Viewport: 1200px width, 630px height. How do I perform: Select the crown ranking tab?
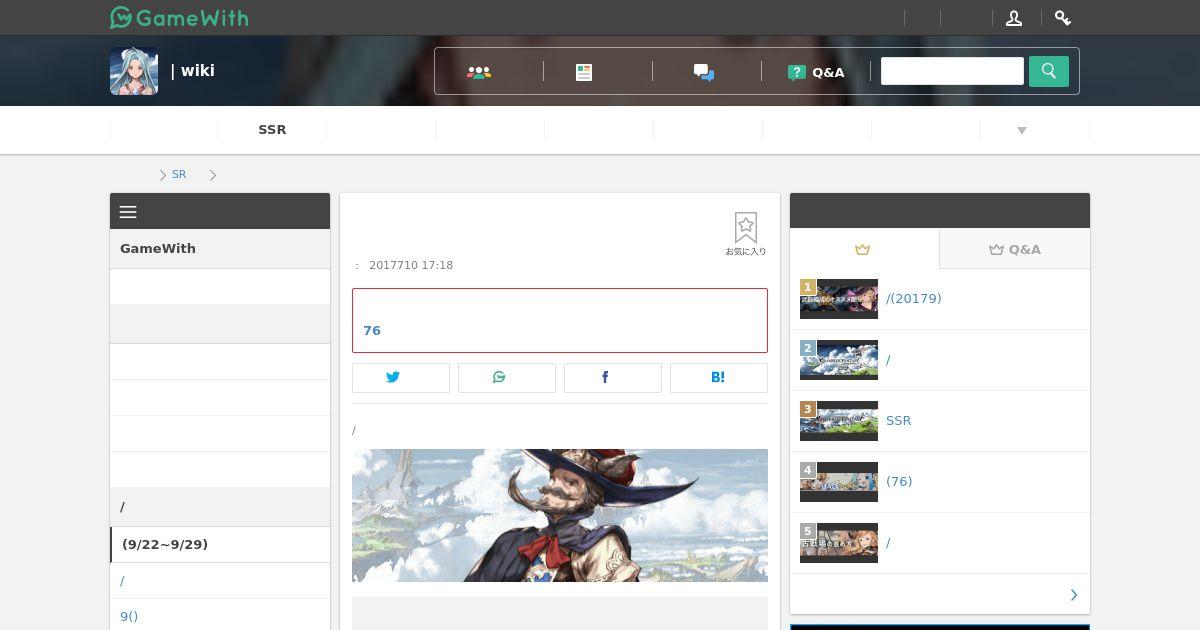tap(864, 249)
